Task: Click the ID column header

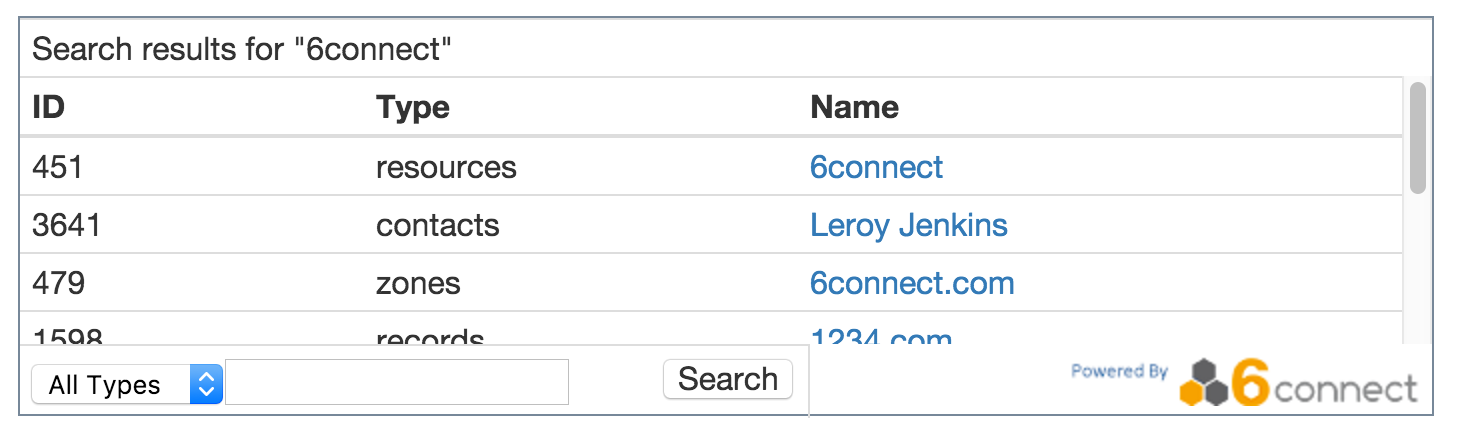Action: (49, 107)
